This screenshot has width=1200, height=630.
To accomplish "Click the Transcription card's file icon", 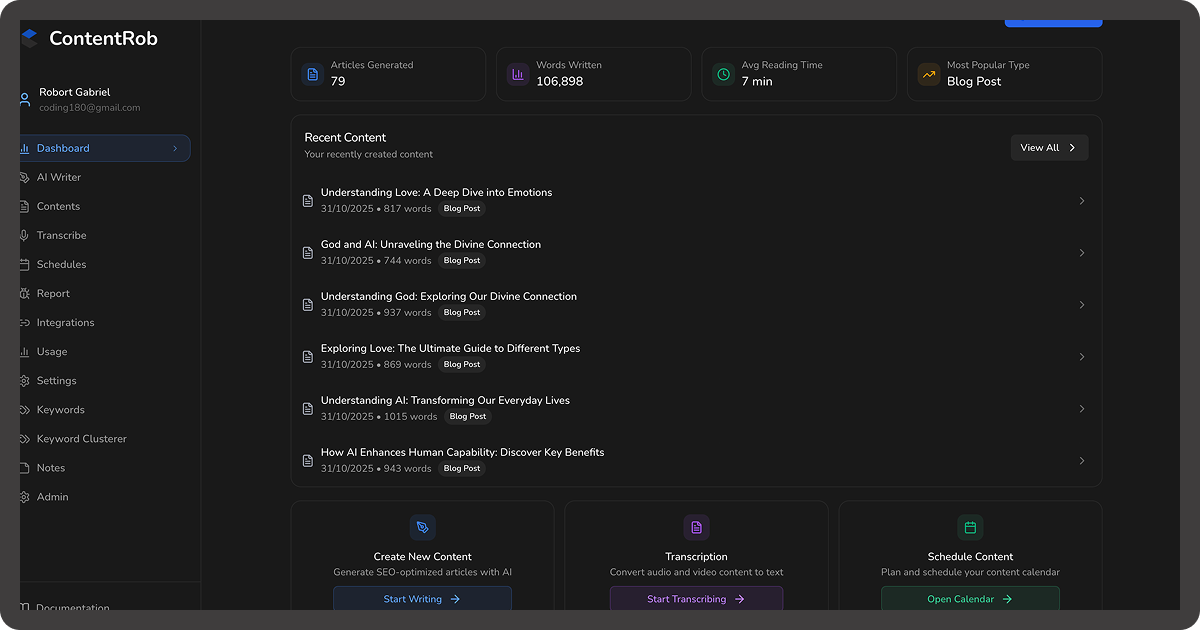I will pyautogui.click(x=696, y=527).
